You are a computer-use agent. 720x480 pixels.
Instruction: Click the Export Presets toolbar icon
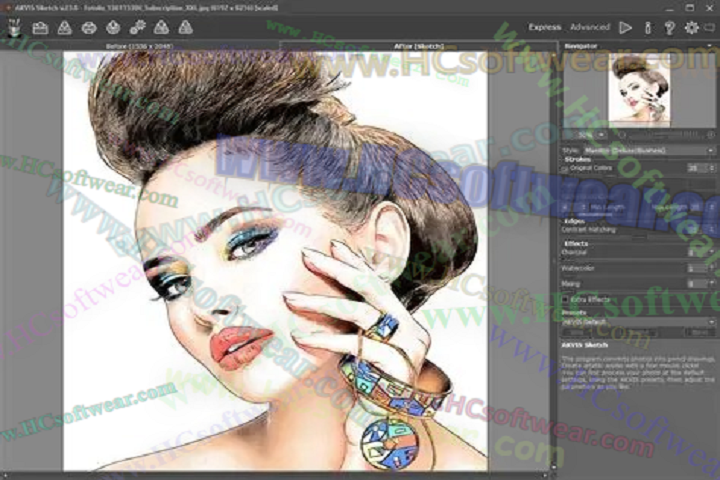(x=186, y=28)
